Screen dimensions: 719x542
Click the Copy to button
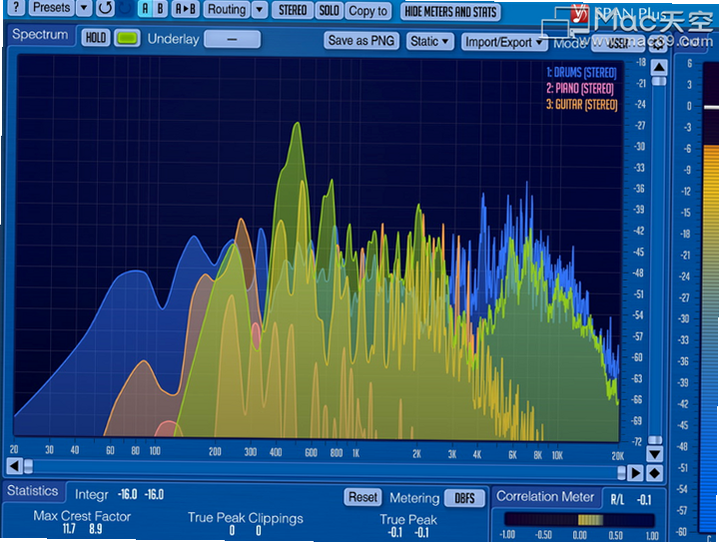pyautogui.click(x=368, y=11)
